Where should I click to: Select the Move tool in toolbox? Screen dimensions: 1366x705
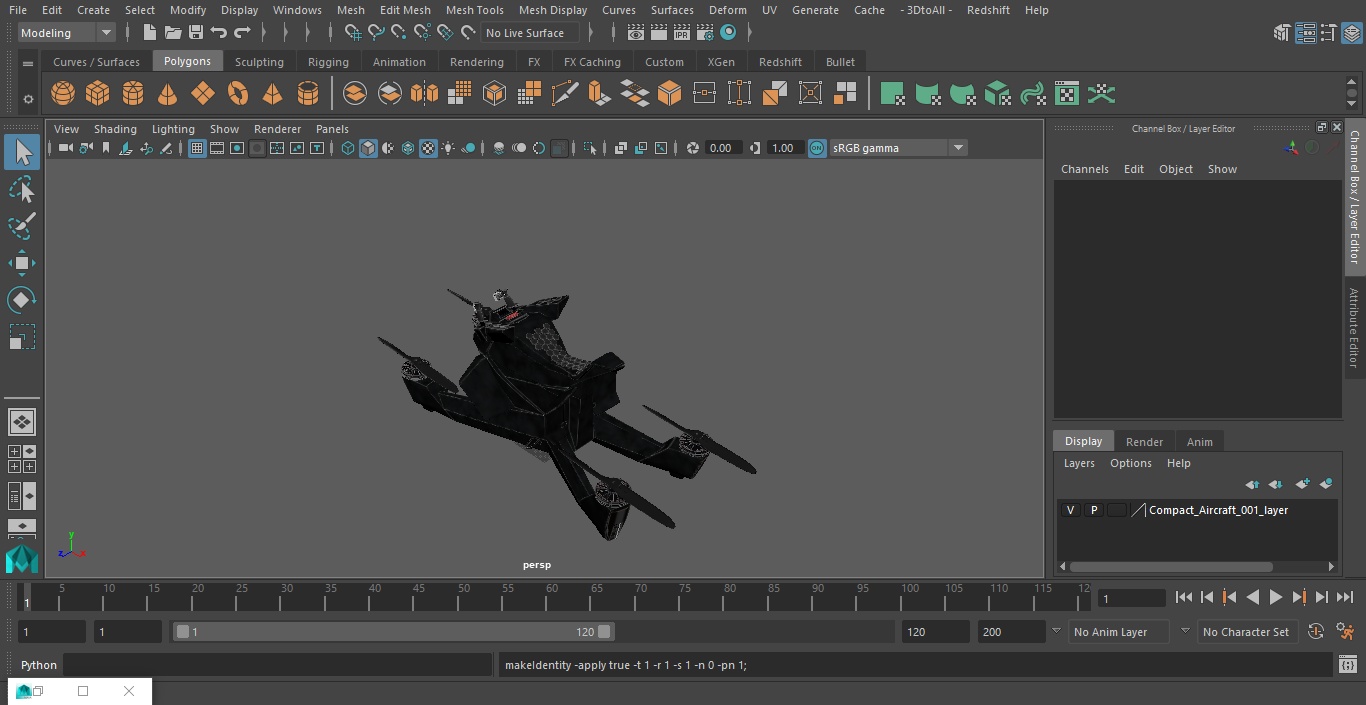(22, 263)
